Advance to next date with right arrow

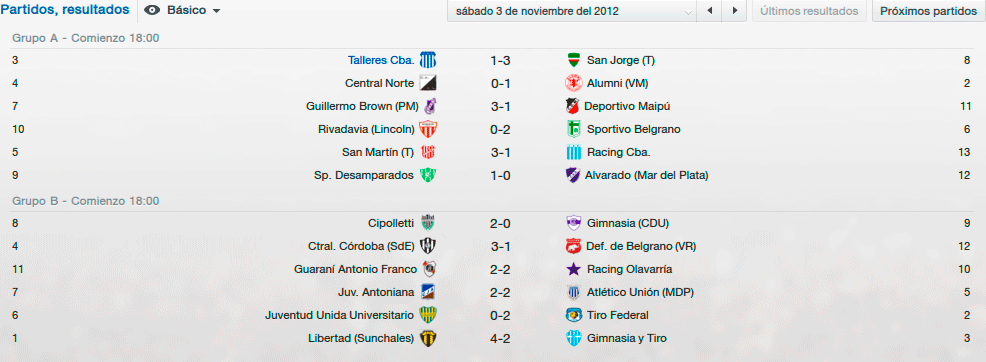(734, 11)
